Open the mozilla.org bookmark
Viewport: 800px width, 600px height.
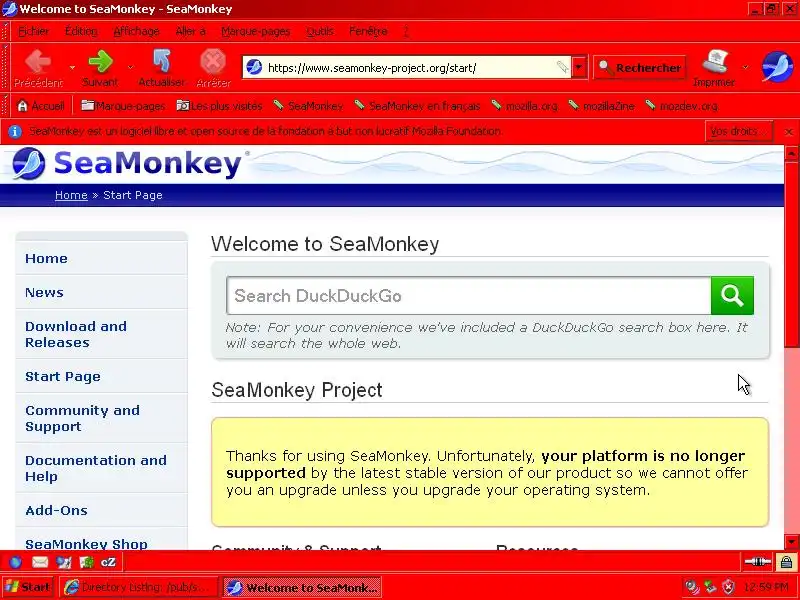pos(524,106)
